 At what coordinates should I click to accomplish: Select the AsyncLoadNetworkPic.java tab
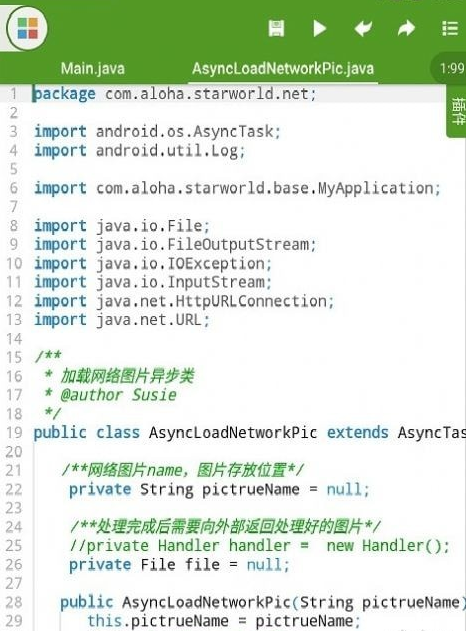tap(283, 68)
